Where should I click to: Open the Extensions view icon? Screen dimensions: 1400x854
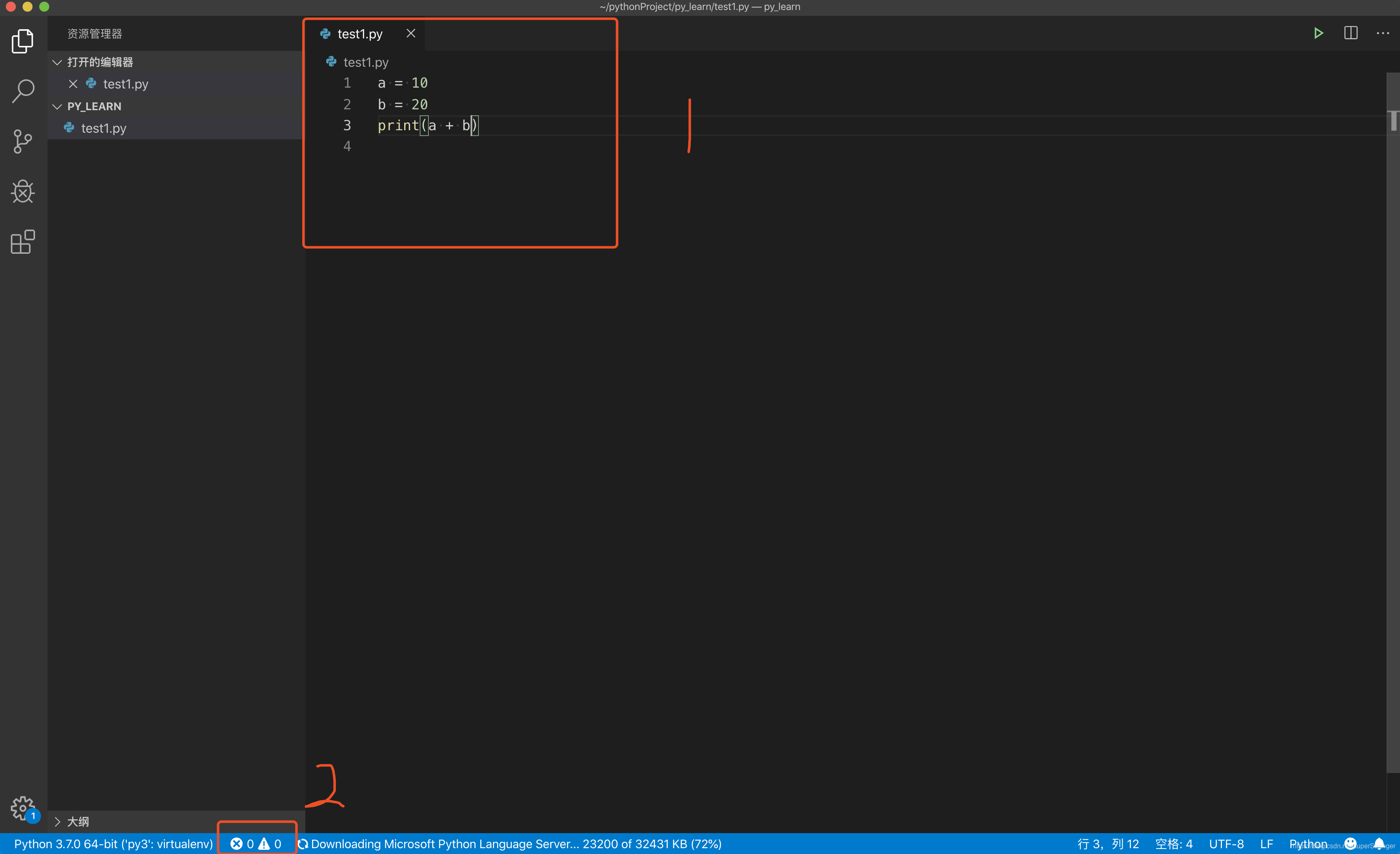point(23,242)
